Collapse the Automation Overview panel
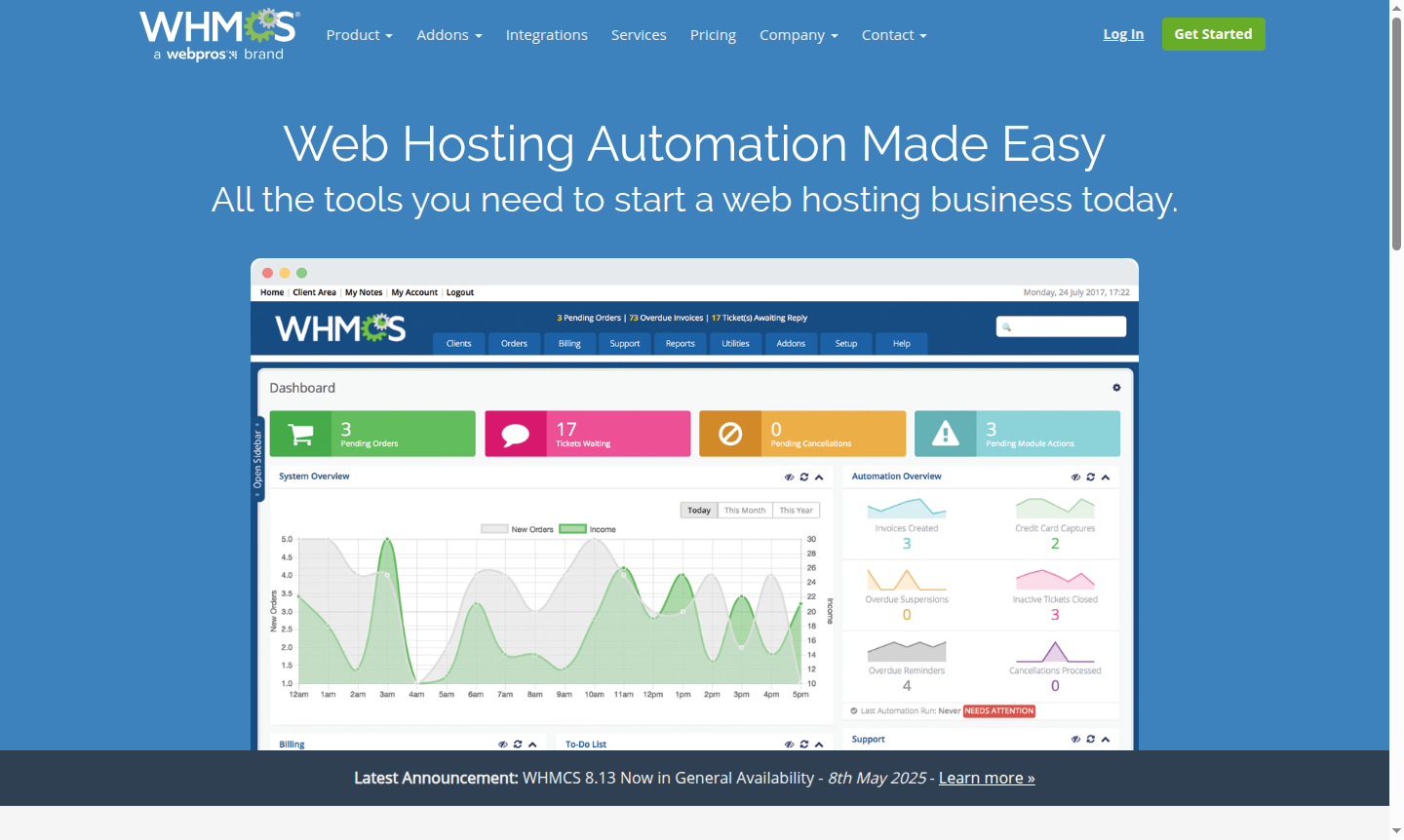 point(1105,477)
